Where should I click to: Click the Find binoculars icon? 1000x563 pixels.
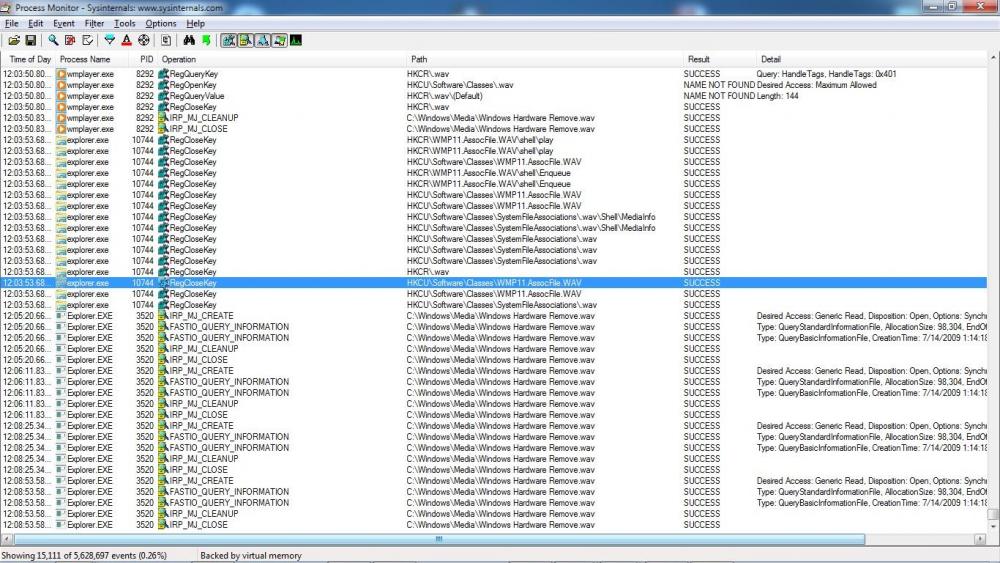[190, 41]
